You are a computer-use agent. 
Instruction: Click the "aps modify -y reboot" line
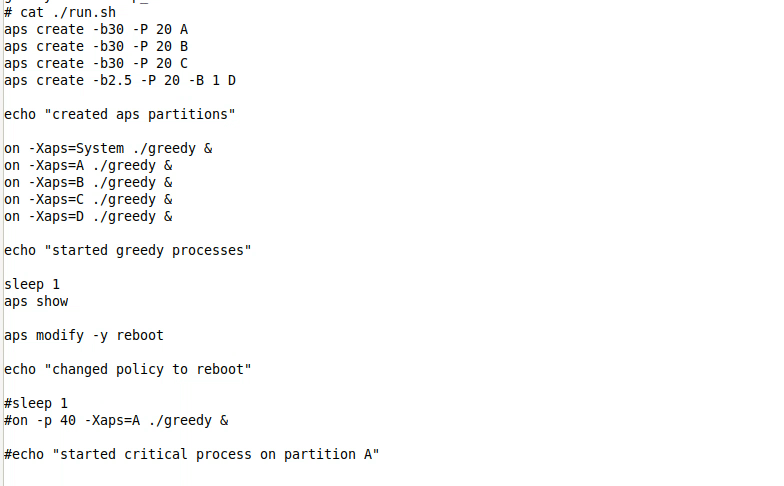[x=84, y=336]
